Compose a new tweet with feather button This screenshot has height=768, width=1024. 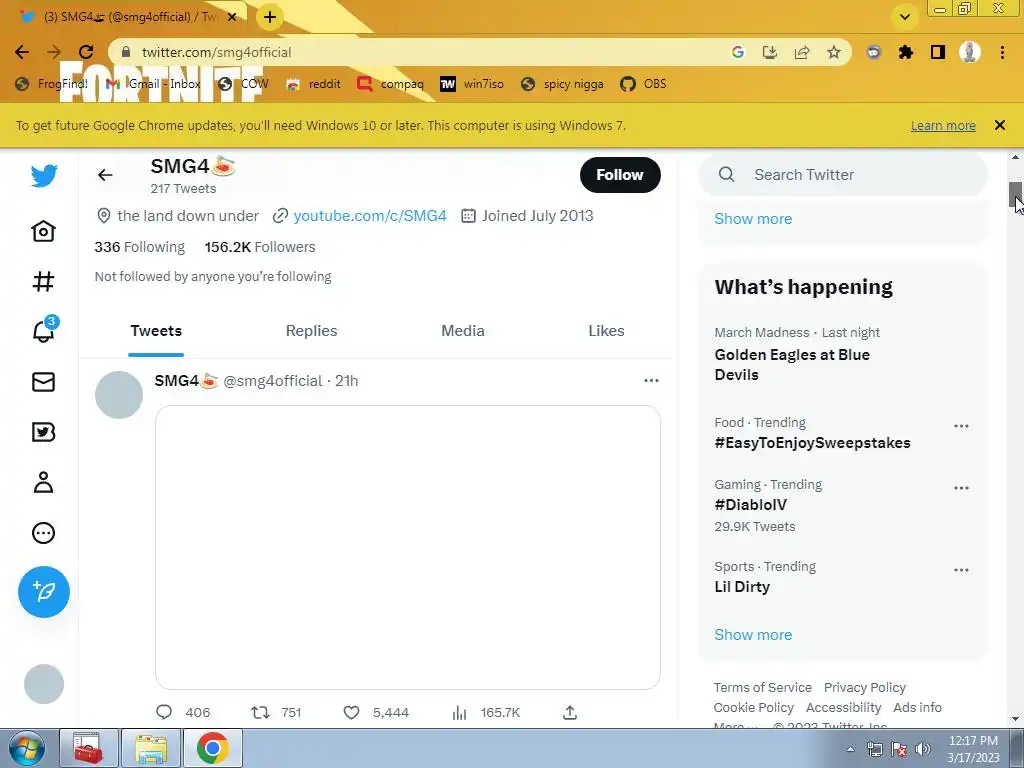tap(44, 592)
